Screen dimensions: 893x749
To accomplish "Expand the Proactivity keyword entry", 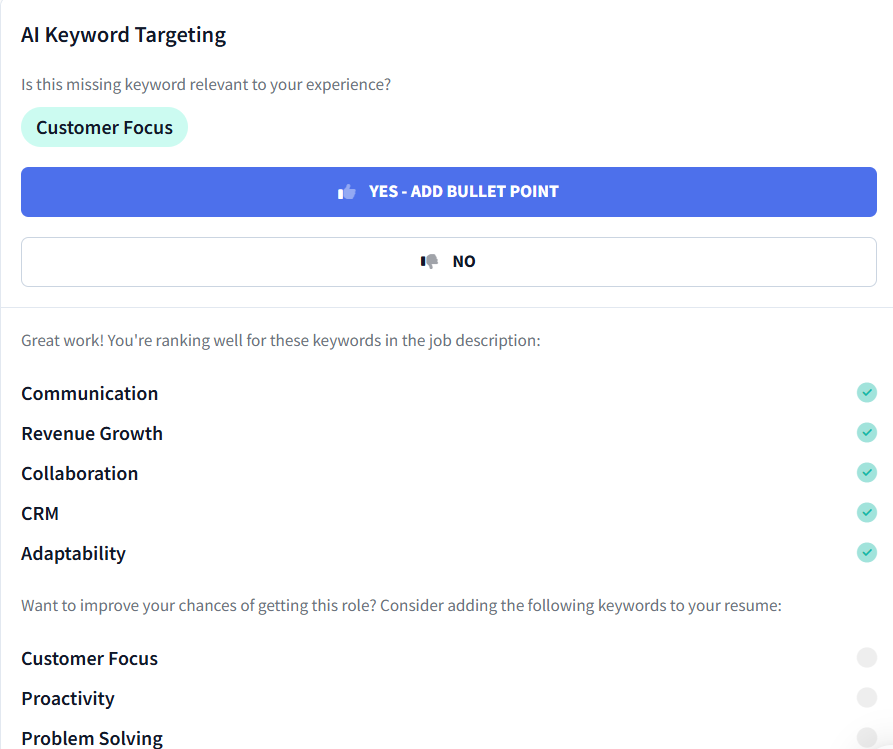I will point(67,698).
